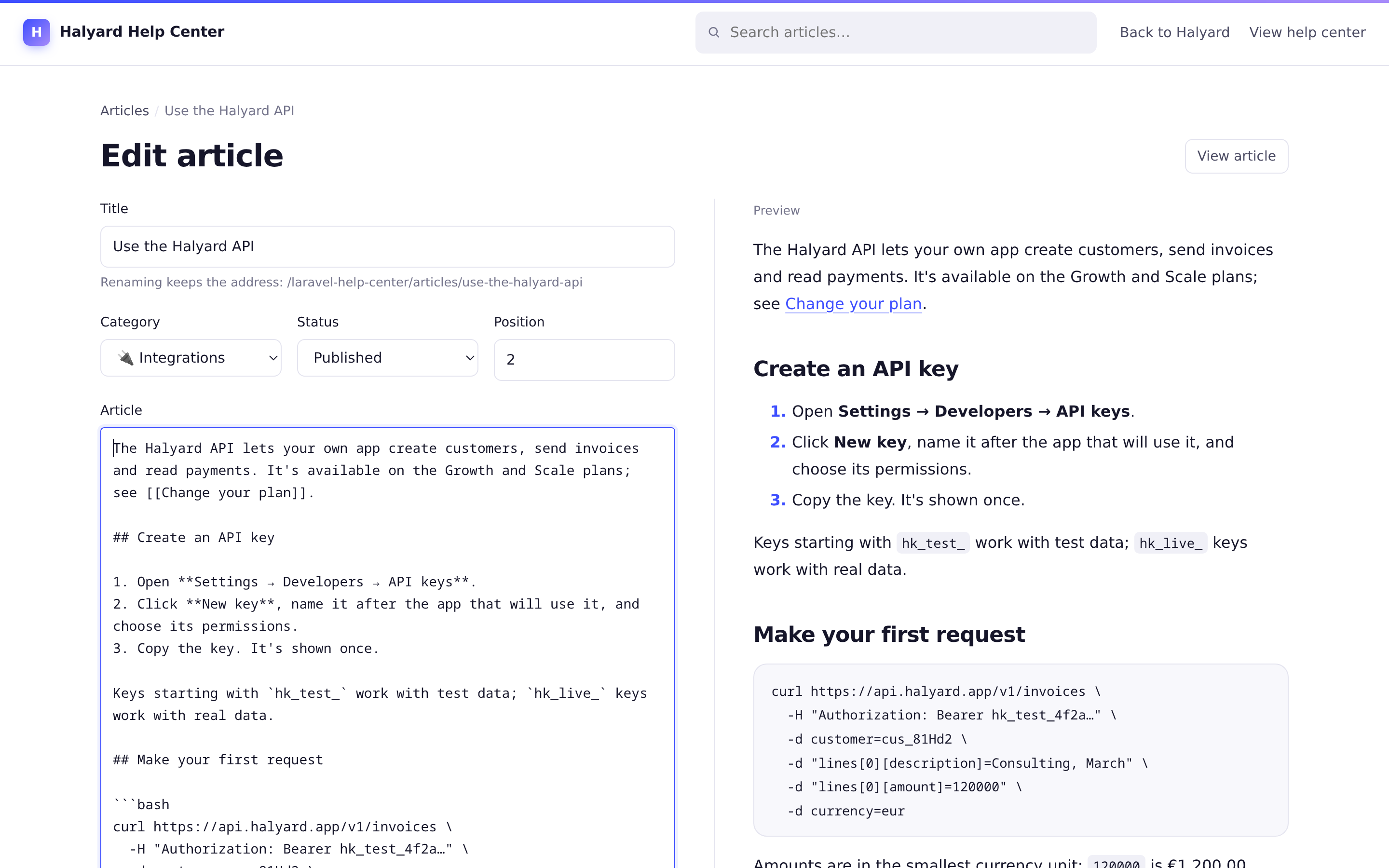
Task: Click into the Title input field
Action: (x=387, y=246)
